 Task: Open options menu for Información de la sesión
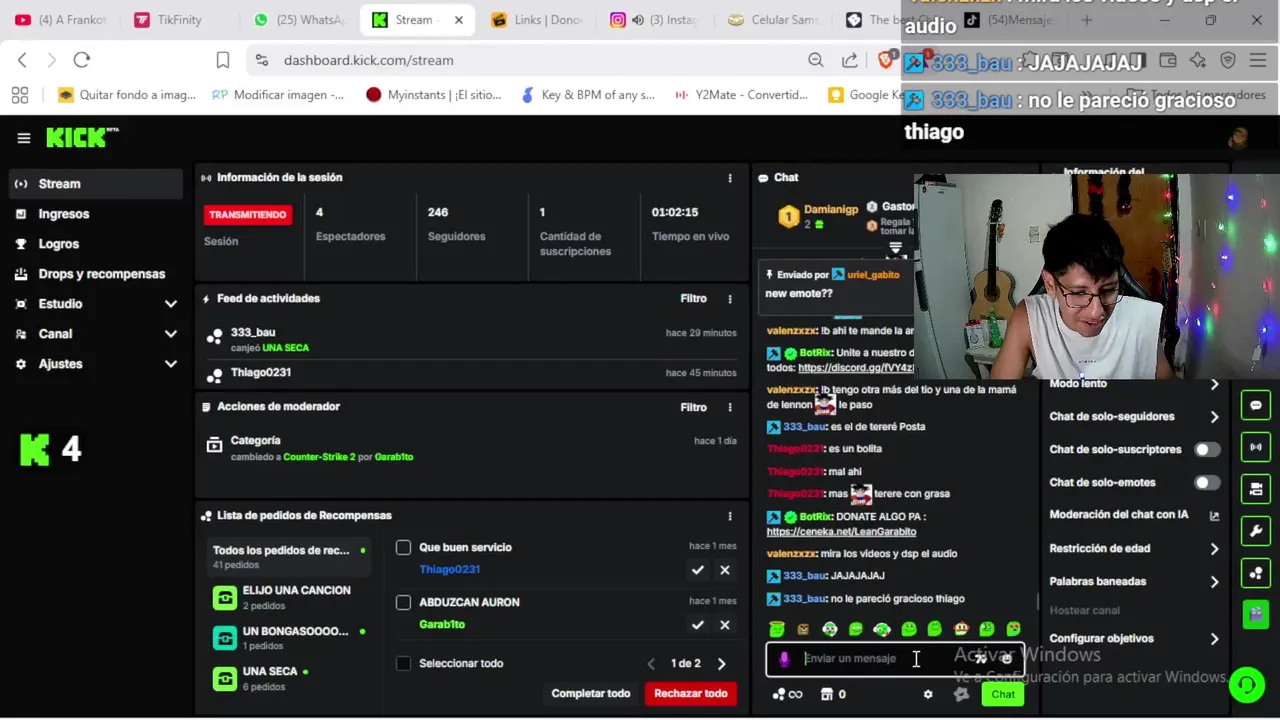[x=730, y=178]
